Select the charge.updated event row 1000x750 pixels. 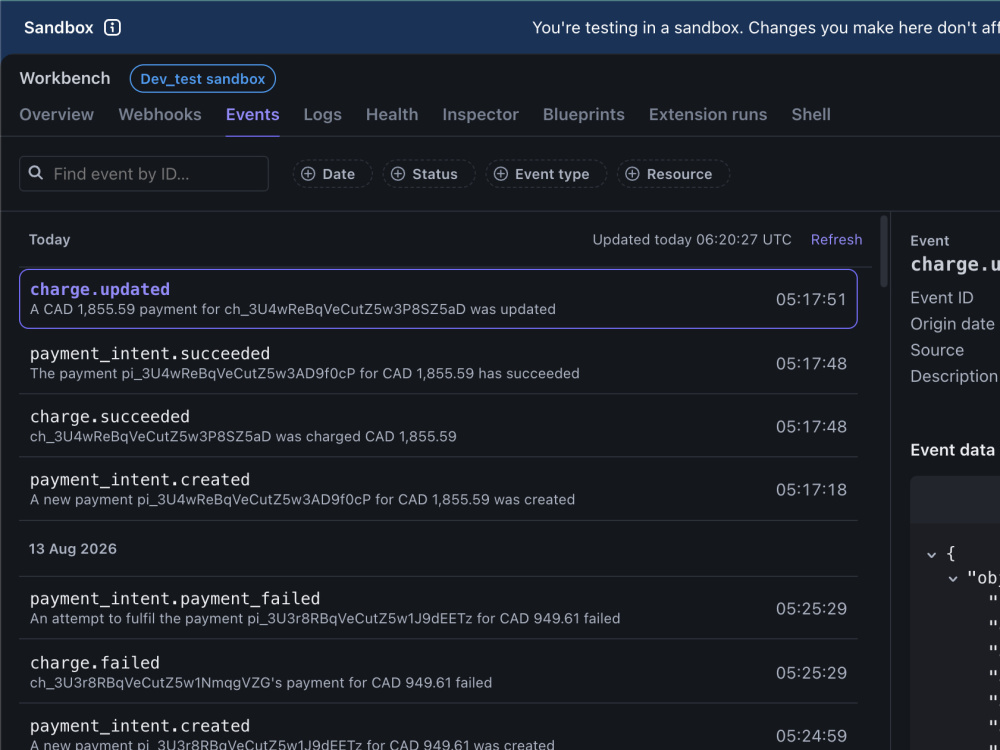click(438, 298)
